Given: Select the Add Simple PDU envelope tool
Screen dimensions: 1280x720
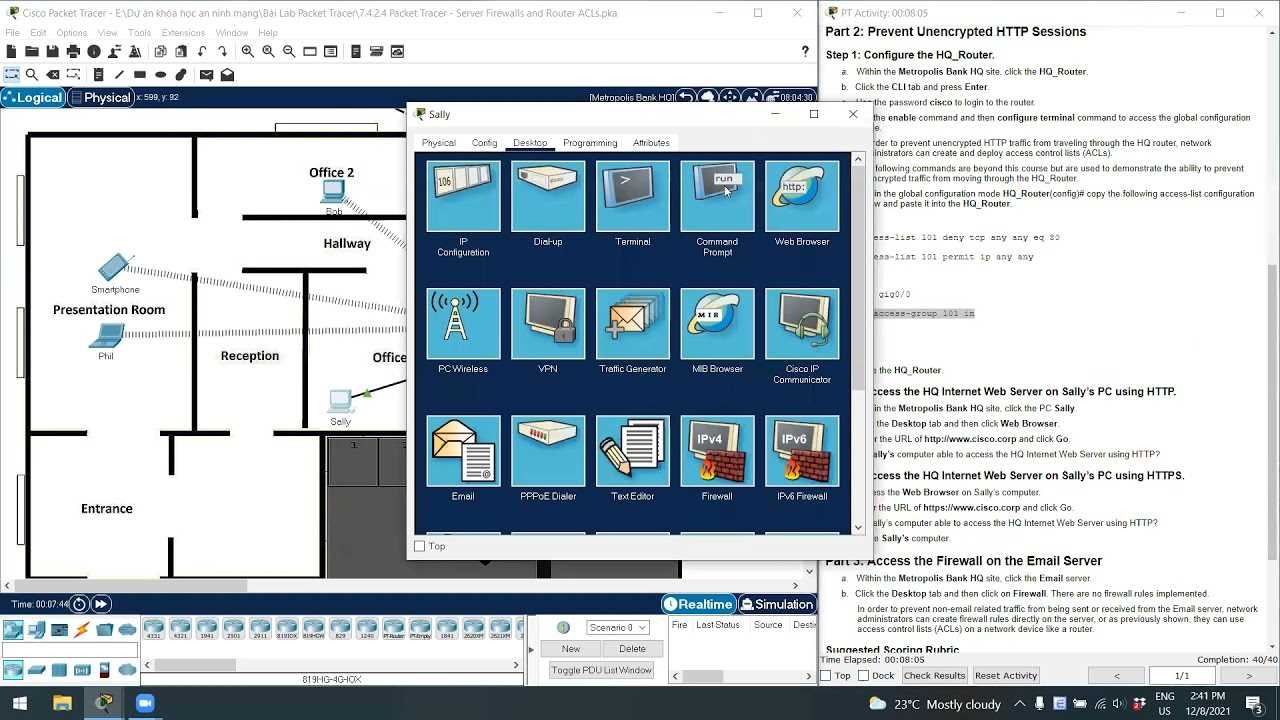Looking at the screenshot, I should tap(206, 75).
